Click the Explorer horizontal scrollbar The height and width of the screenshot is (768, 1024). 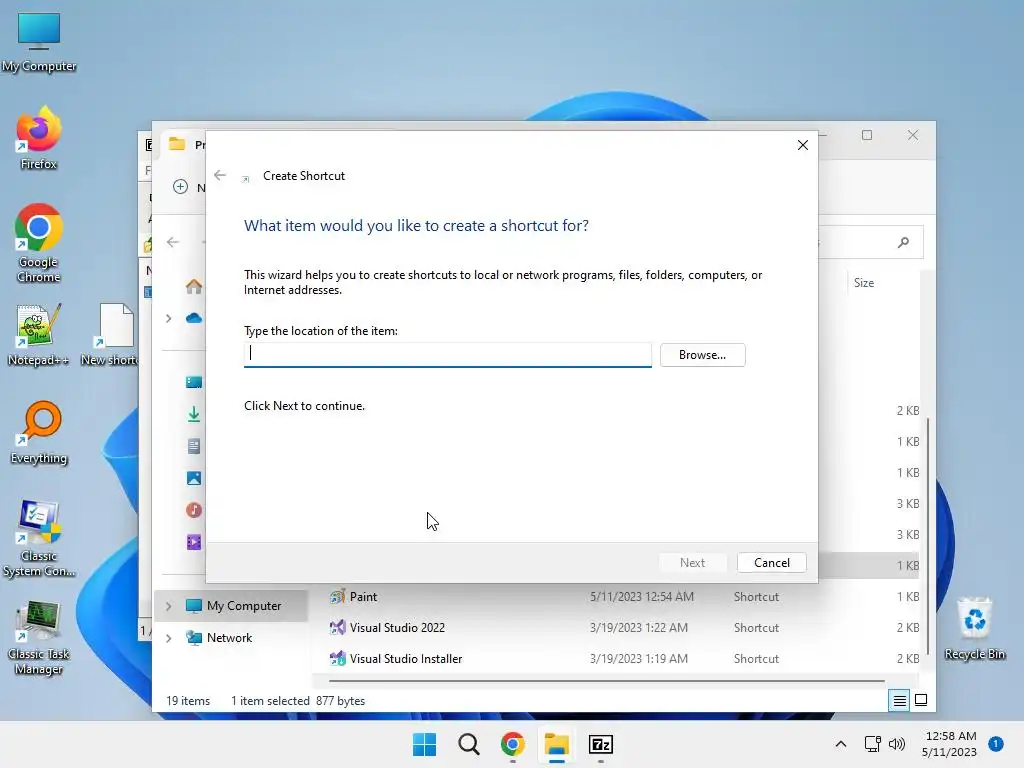click(607, 680)
